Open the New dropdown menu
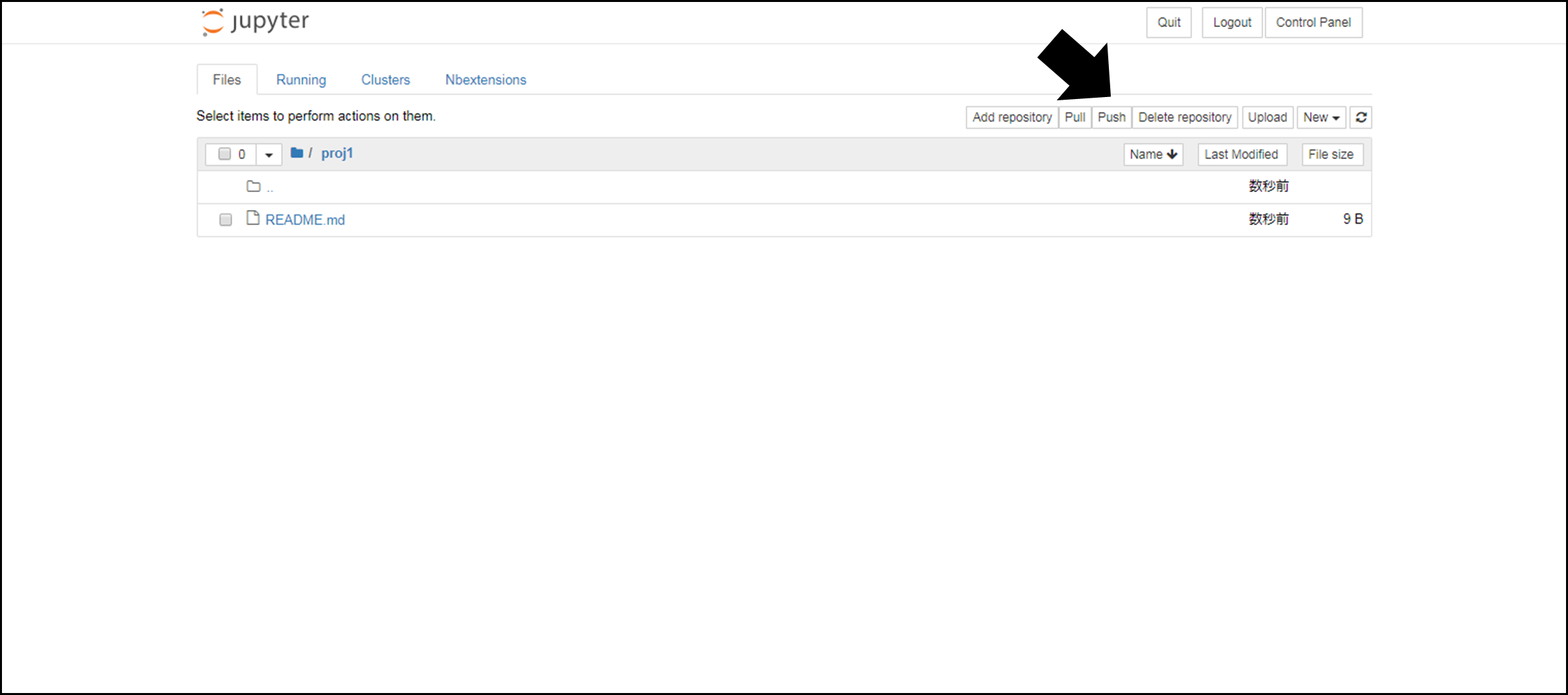 pyautogui.click(x=1321, y=117)
